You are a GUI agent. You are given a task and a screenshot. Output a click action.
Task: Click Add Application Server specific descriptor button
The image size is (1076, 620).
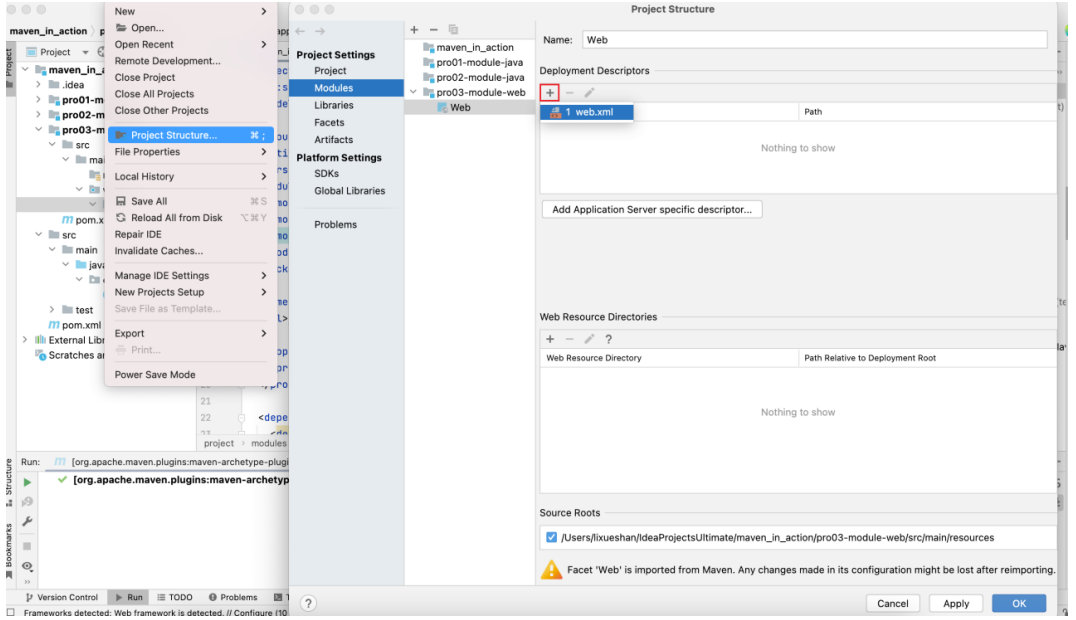pyautogui.click(x=652, y=209)
